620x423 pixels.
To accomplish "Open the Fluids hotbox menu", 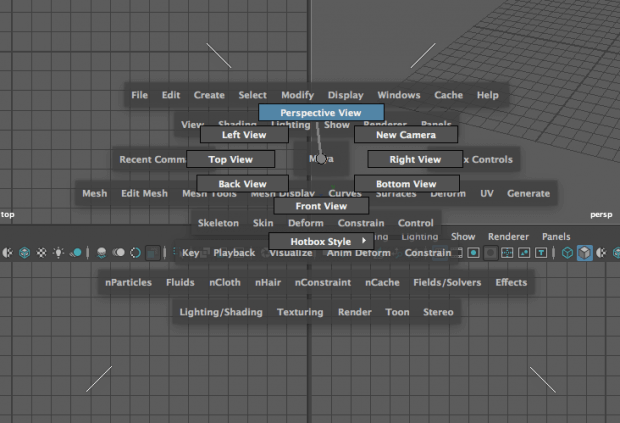I will click(x=180, y=282).
